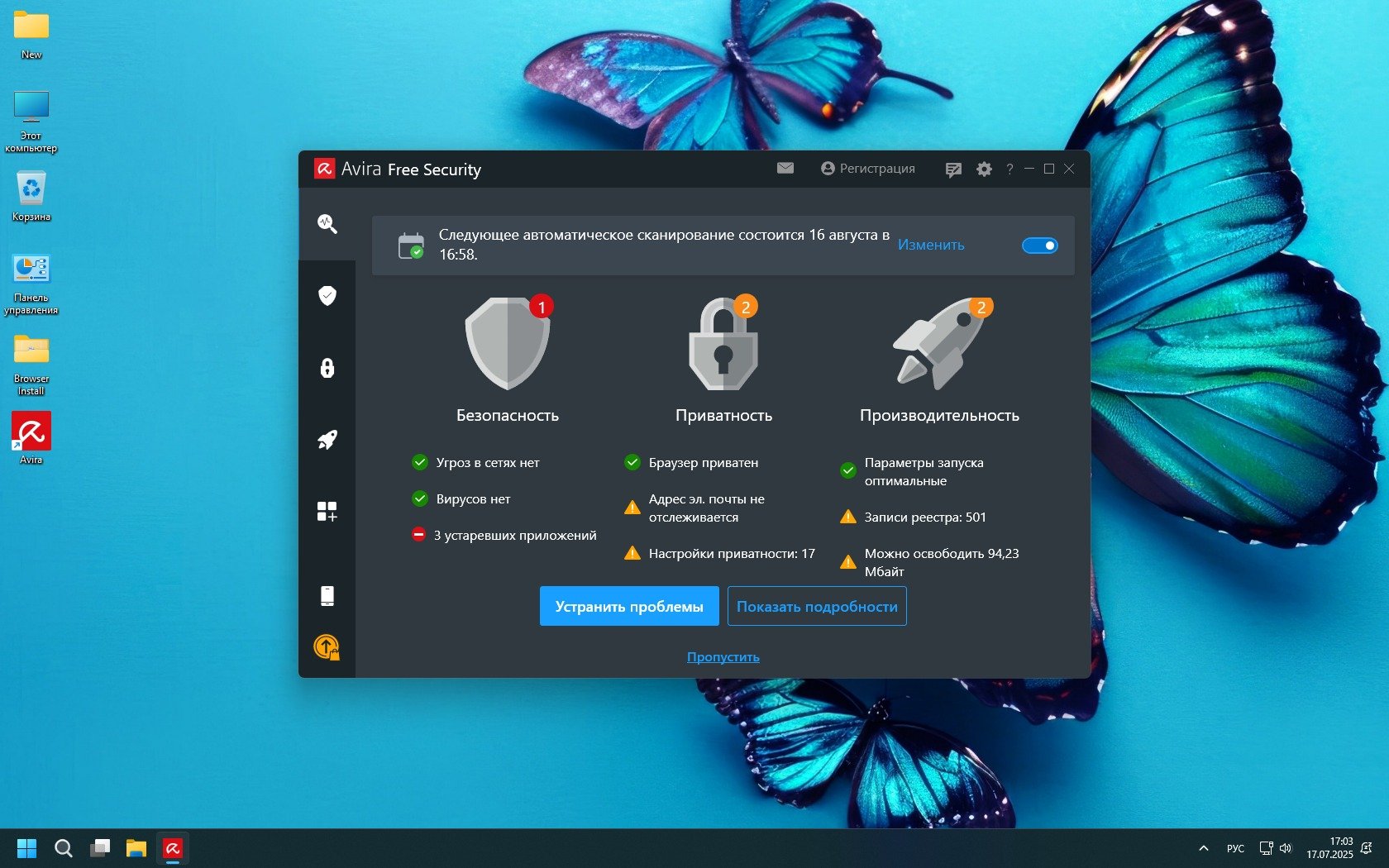Screen dimensions: 1389x868
Task: Click 'Вирусов нет' status item
Action: pos(461,498)
